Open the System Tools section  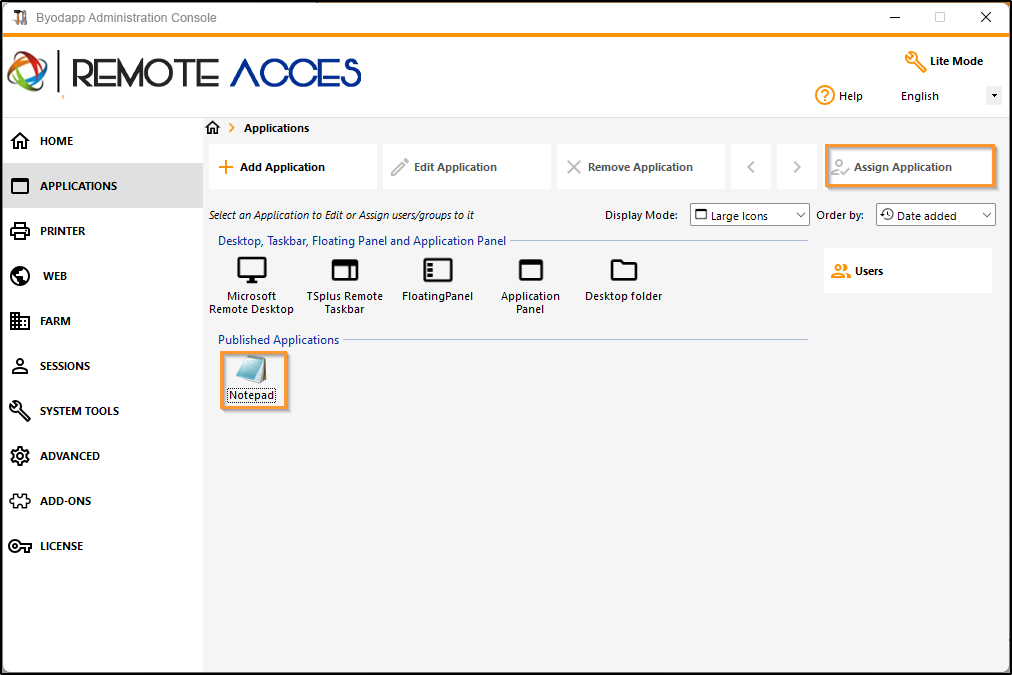(103, 411)
